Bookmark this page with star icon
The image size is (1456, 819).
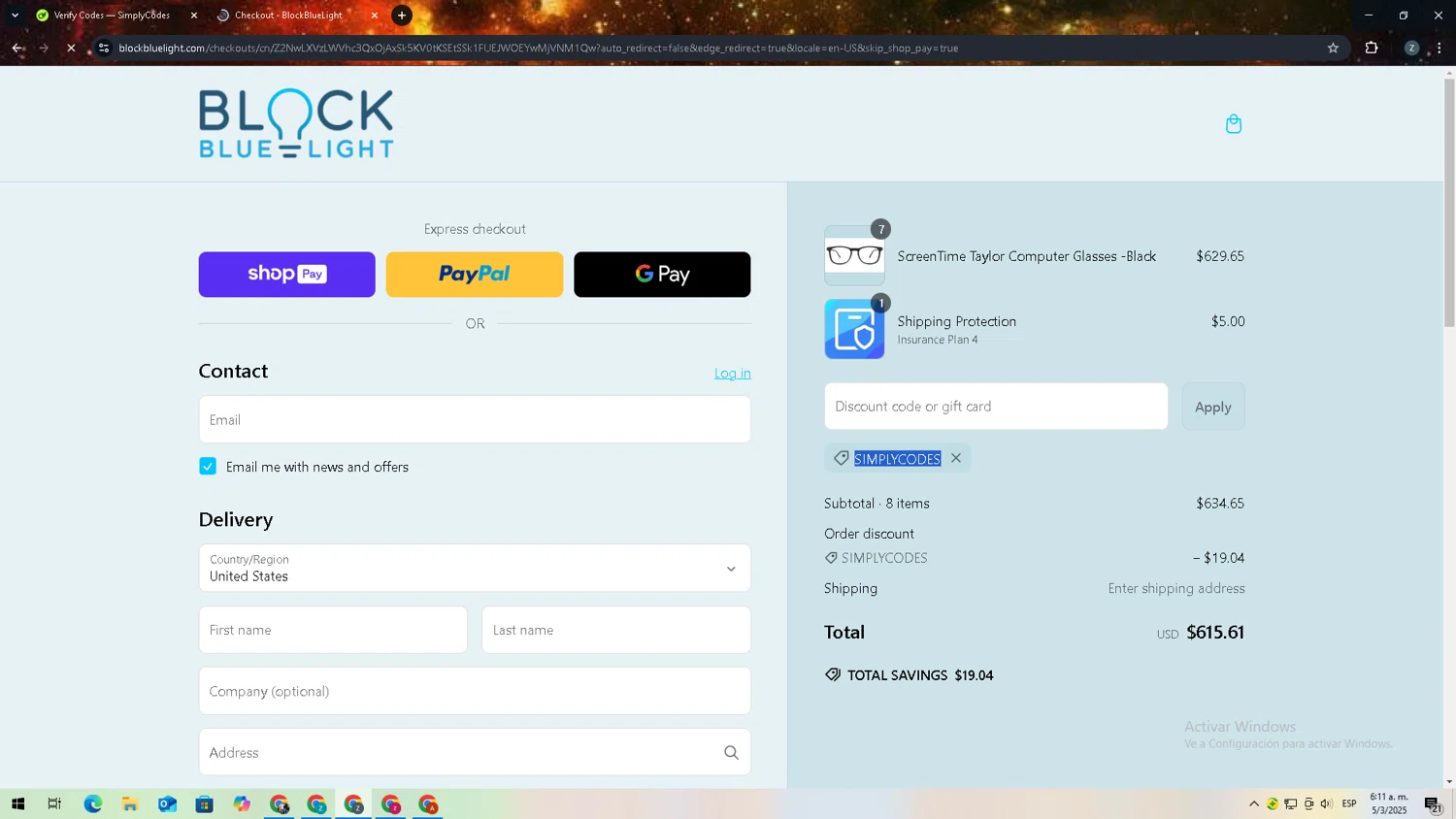[1333, 48]
